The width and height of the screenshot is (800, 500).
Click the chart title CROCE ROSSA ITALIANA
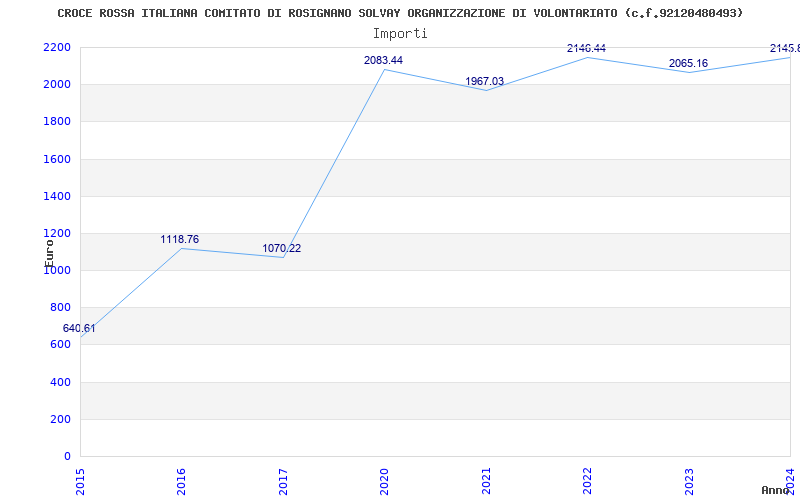coord(400,13)
